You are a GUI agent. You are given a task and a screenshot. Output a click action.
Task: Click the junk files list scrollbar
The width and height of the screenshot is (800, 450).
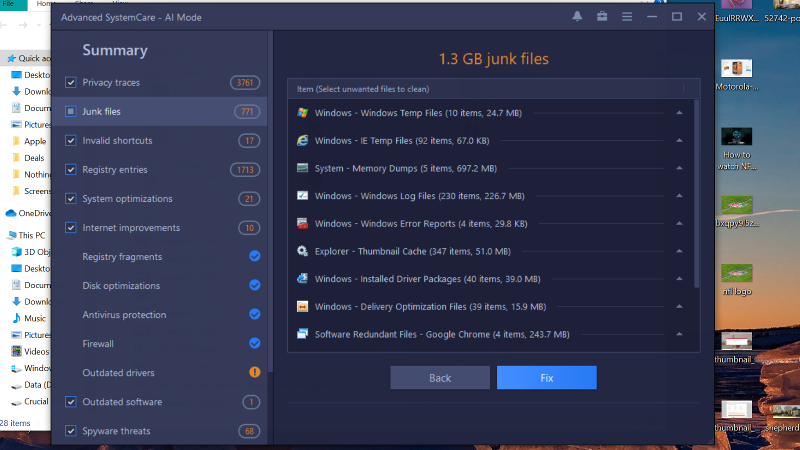(x=696, y=194)
